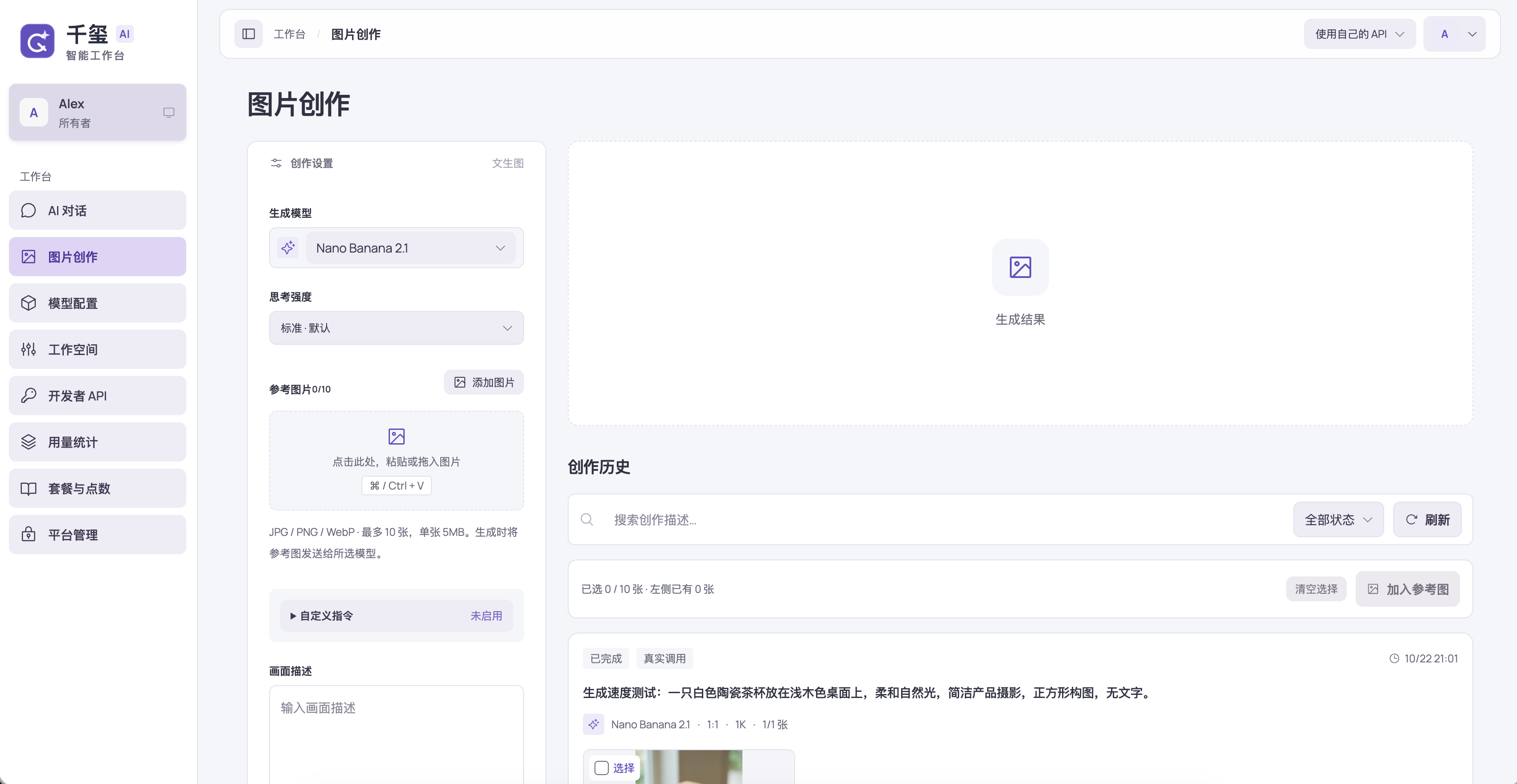Viewport: 1517px width, 784px height.
Task: Click the 未启用 status link
Action: click(486, 616)
